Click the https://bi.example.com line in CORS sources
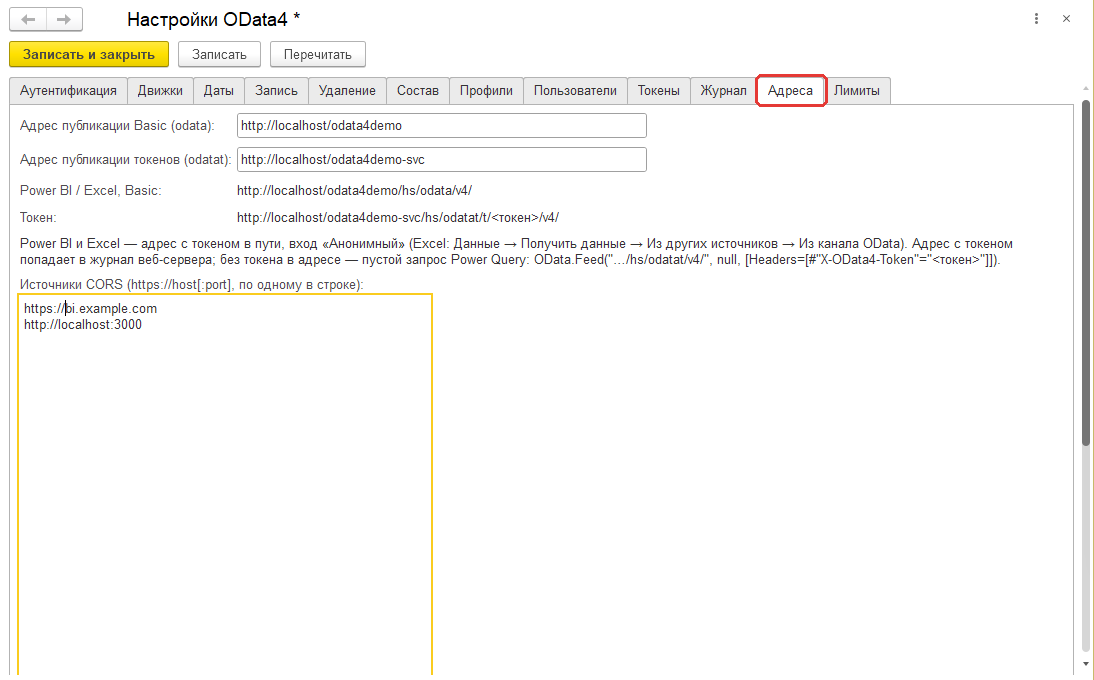The image size is (1094, 680). 91,308
